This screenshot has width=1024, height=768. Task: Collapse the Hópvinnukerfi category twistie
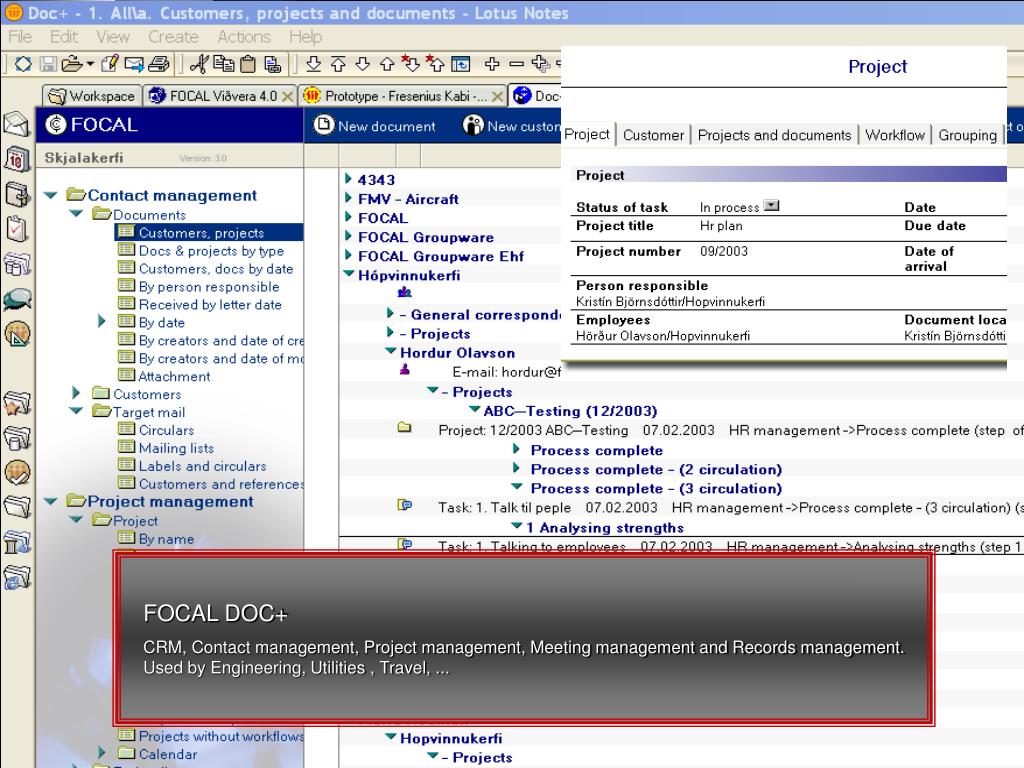point(349,274)
